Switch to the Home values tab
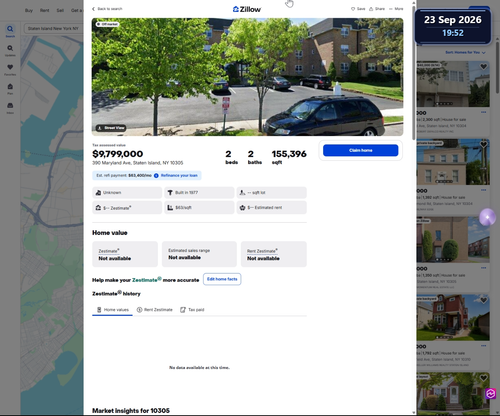 [x=112, y=310]
